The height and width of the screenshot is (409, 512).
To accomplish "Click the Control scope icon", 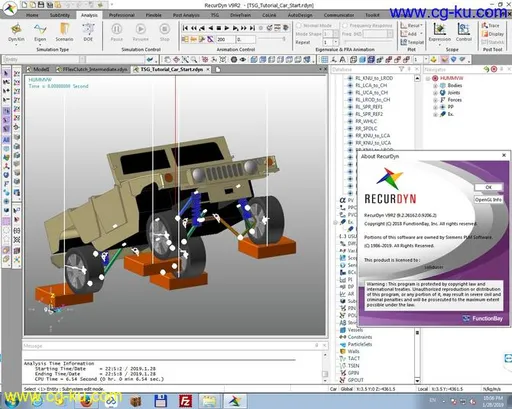I will click(x=464, y=32).
